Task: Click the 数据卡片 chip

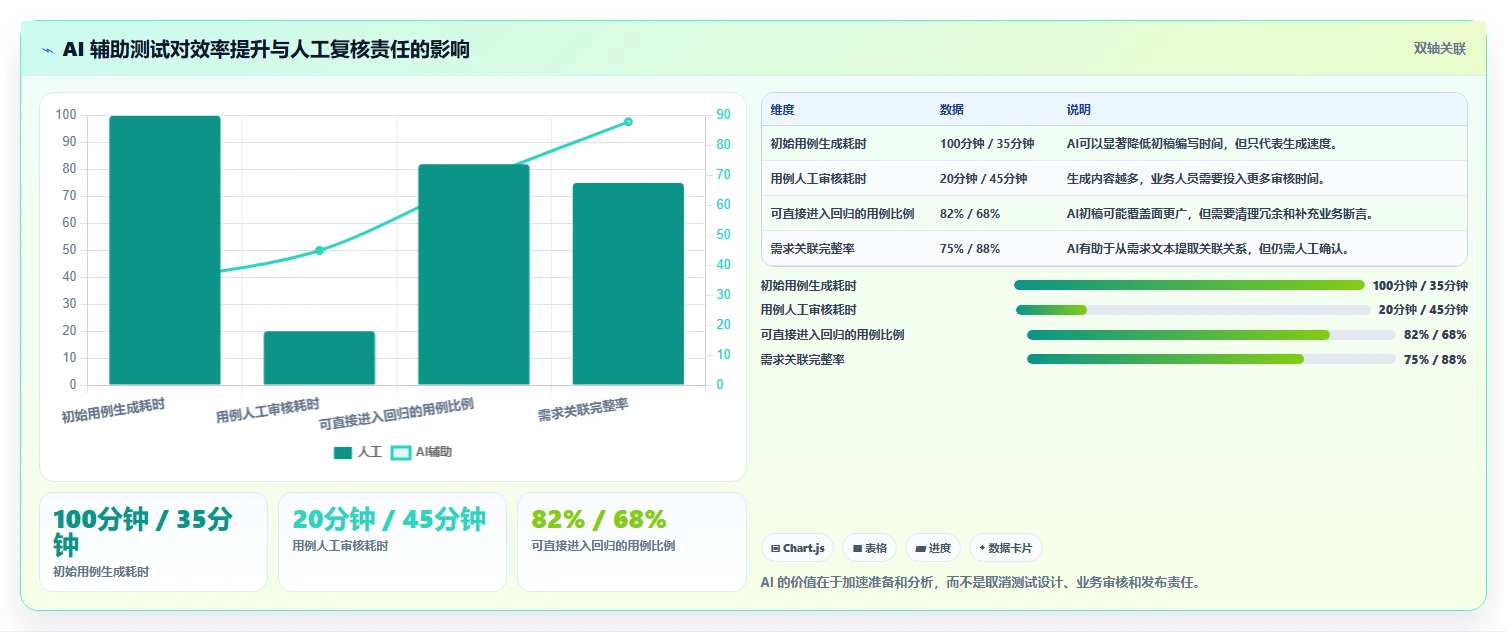Action: click(1006, 548)
